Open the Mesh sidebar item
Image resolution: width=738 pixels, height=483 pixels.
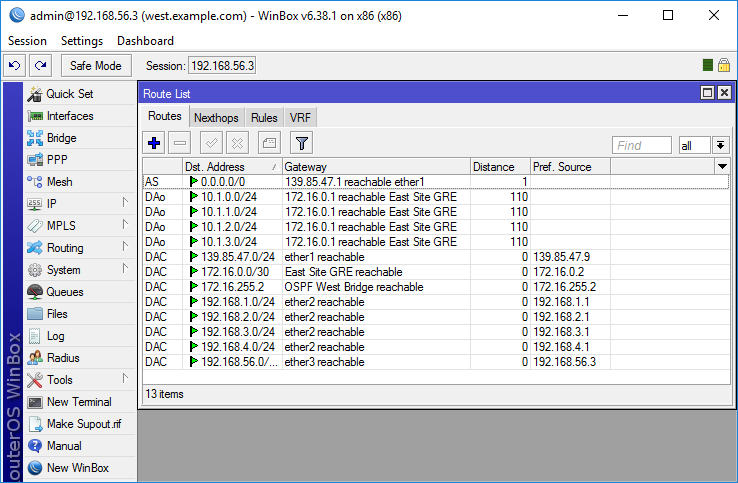pyautogui.click(x=79, y=182)
